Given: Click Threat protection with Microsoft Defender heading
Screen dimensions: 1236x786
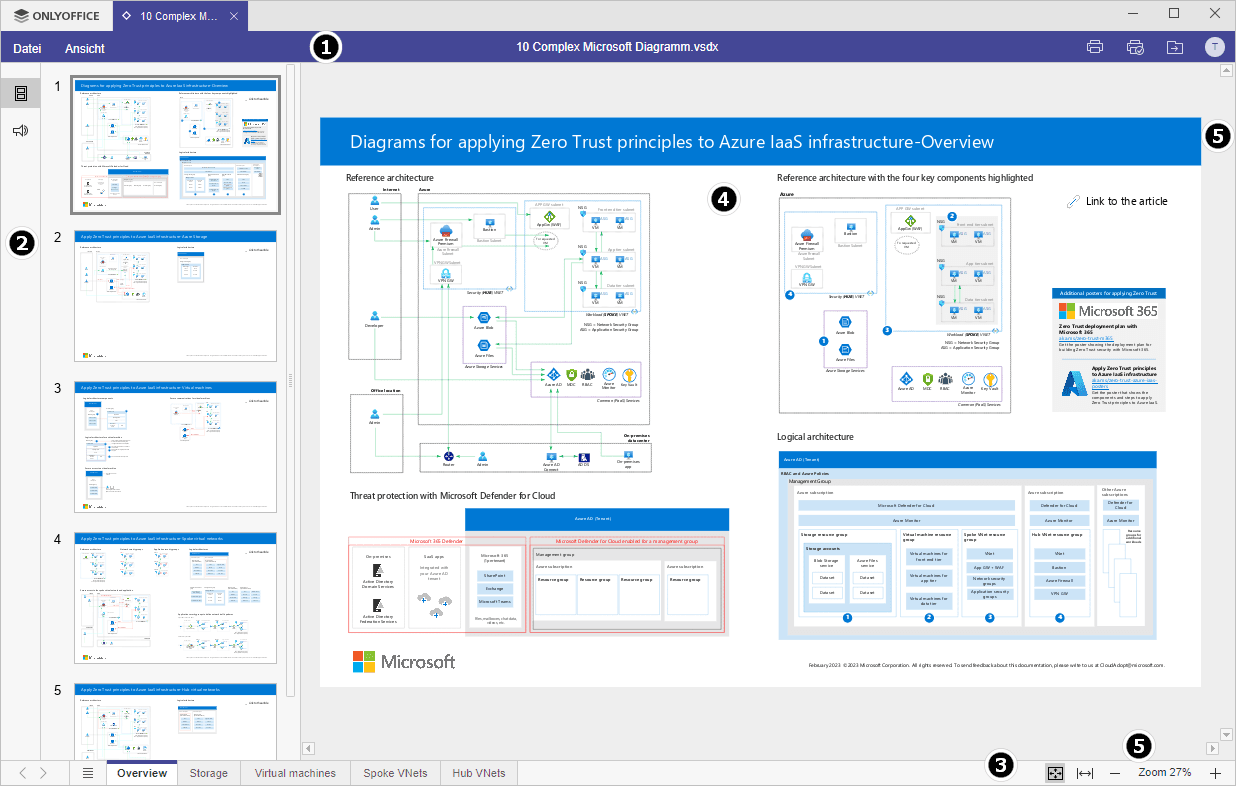Looking at the screenshot, I should click(452, 495).
